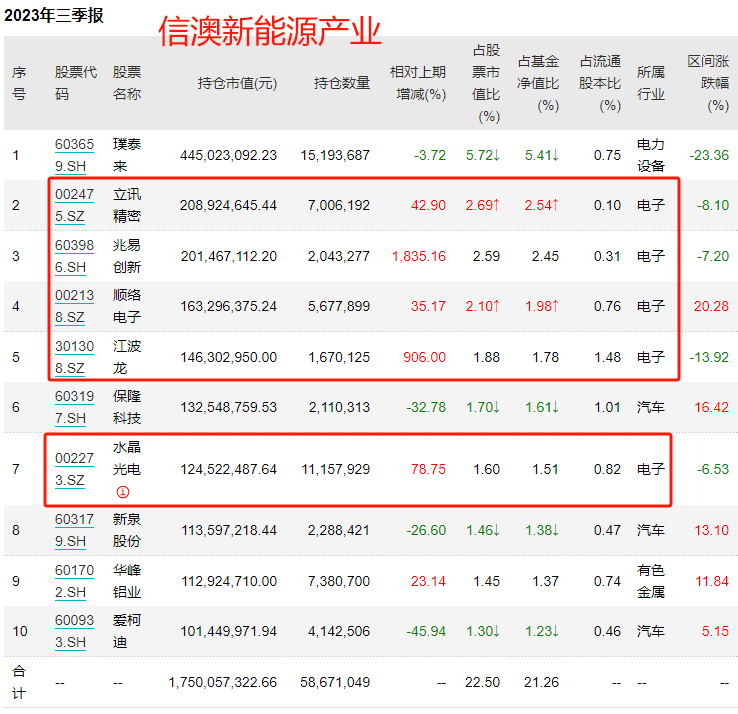Click market value 445,023,092.23
Screen dimensions: 738x714
(228, 155)
